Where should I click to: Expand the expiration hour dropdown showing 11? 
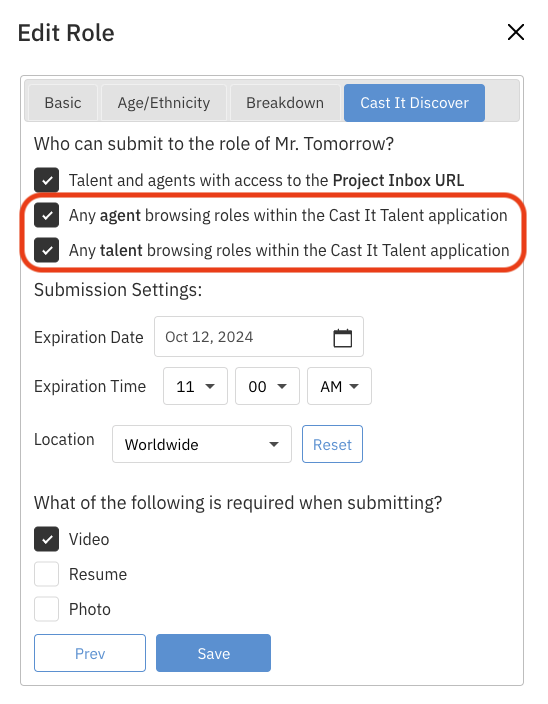pos(195,386)
